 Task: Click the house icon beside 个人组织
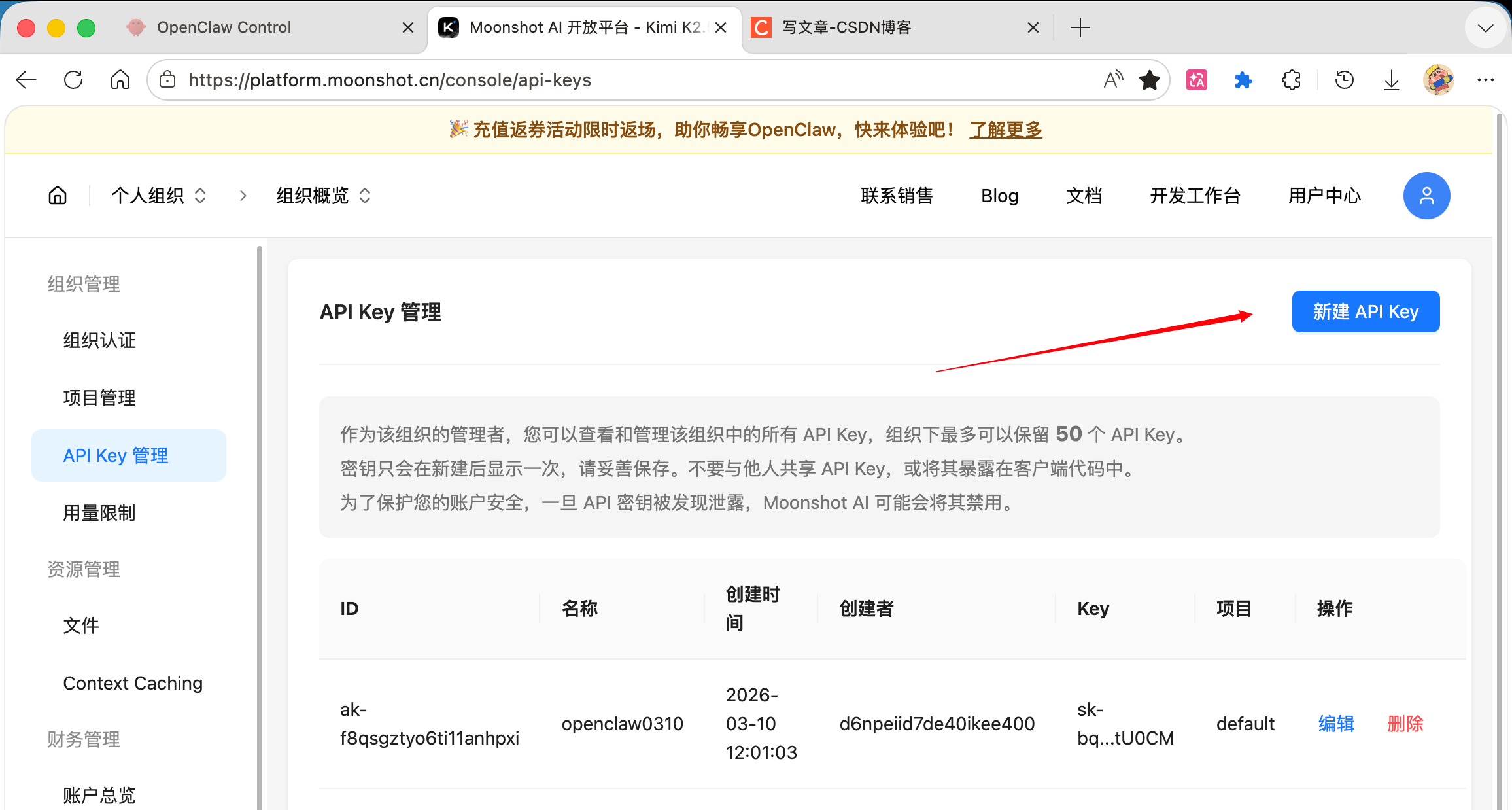point(57,195)
